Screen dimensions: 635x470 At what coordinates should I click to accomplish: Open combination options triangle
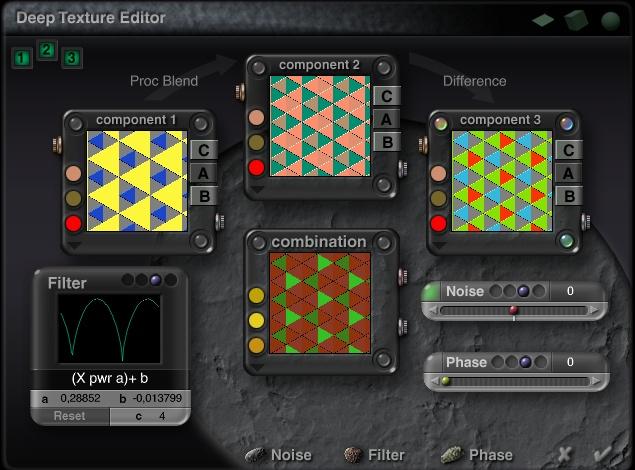257,367
